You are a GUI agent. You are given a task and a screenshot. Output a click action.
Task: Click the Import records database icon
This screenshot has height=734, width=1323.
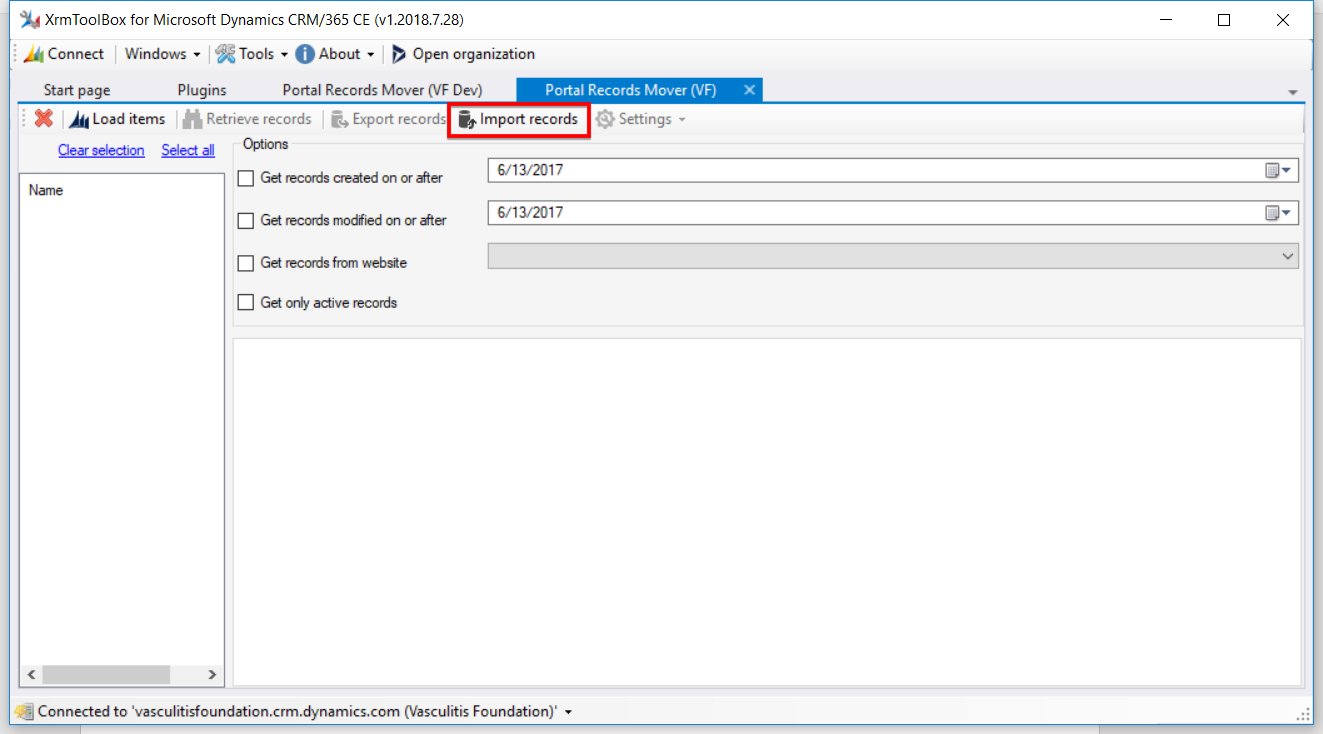[467, 119]
